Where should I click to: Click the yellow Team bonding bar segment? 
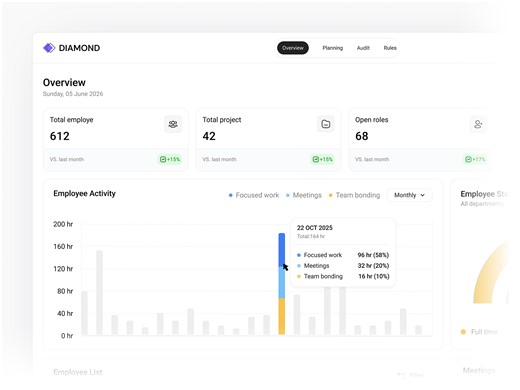282,316
